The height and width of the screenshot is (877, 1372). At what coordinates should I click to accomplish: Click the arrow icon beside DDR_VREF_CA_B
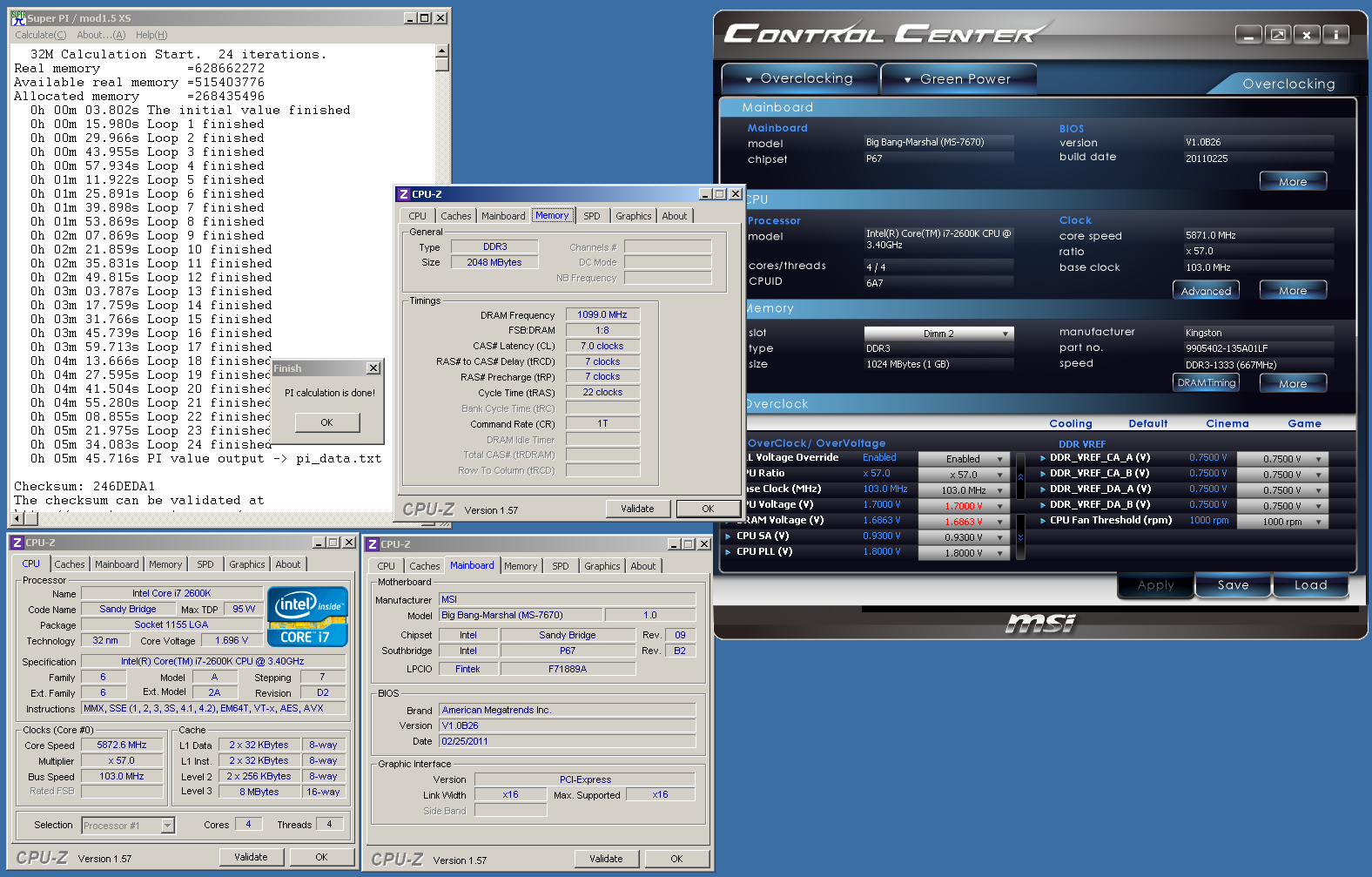tap(1043, 474)
